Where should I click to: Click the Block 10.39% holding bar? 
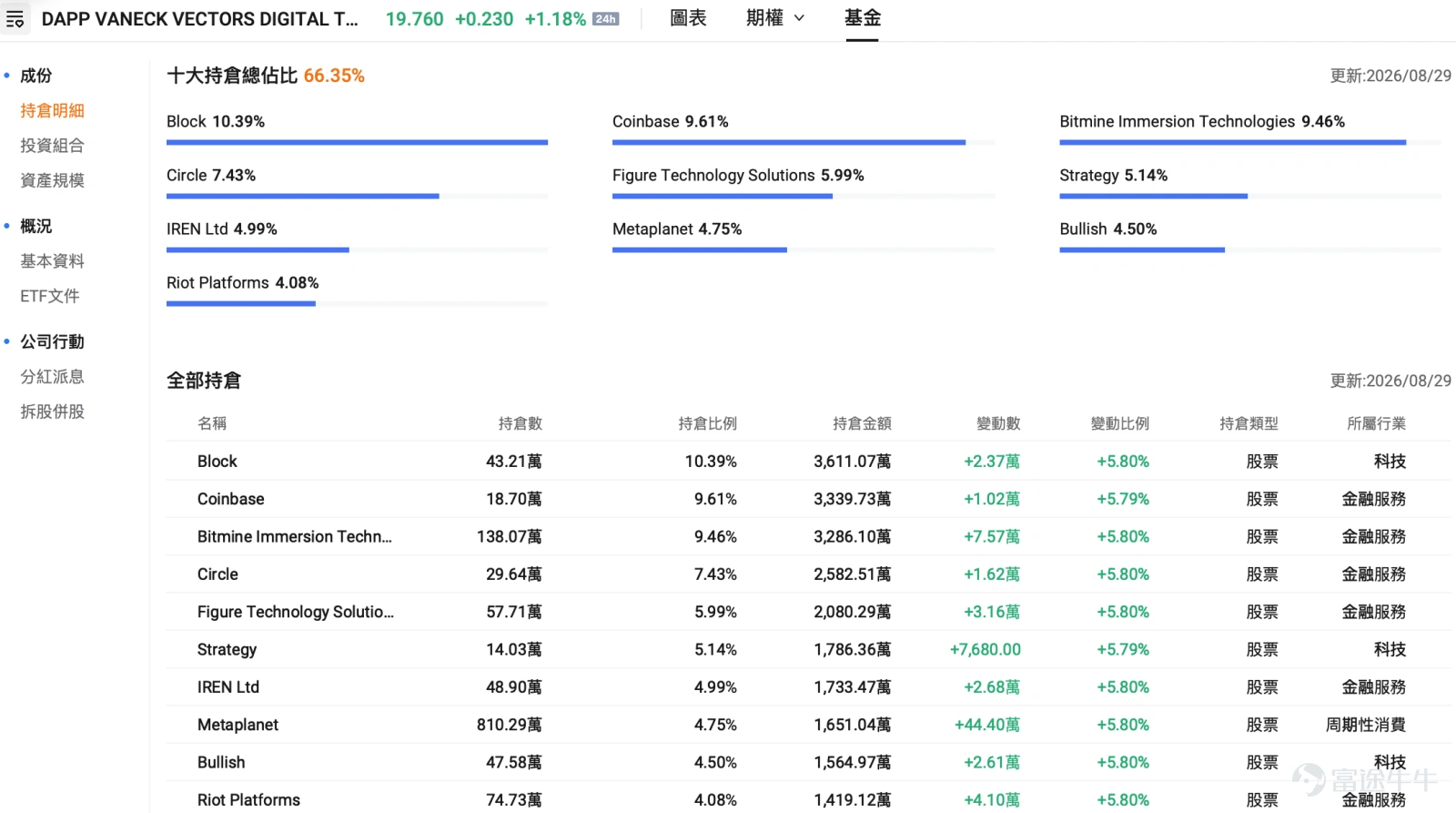click(357, 142)
